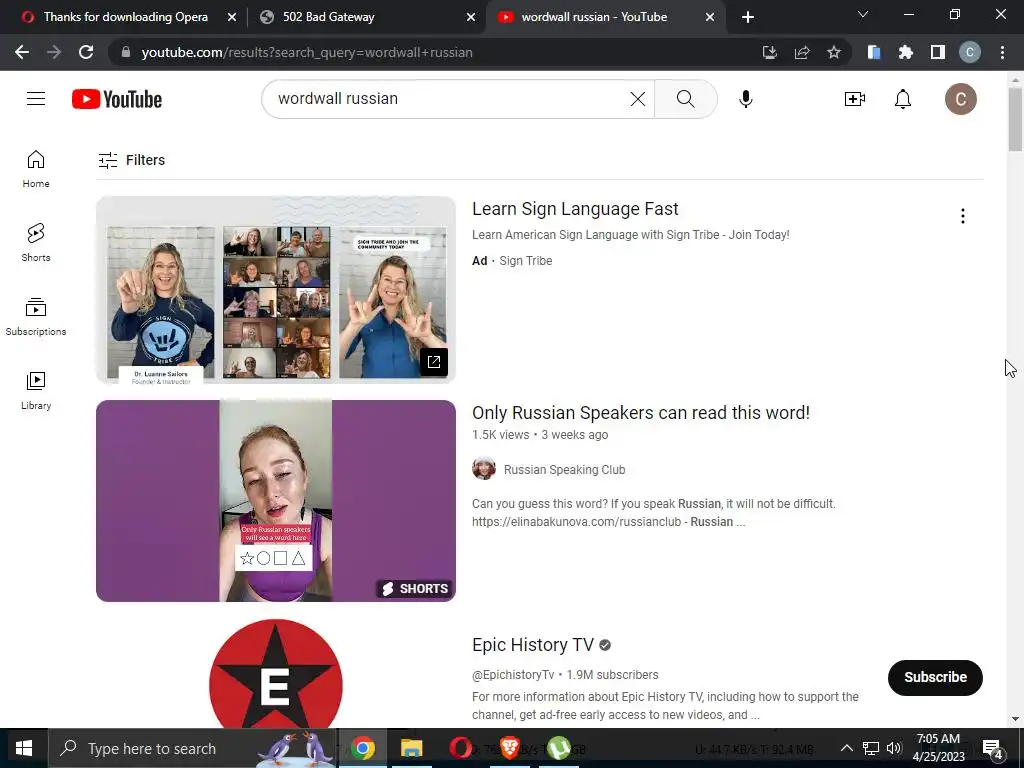Open File Explorer from the taskbar
The height and width of the screenshot is (768, 1024).
pyautogui.click(x=411, y=748)
